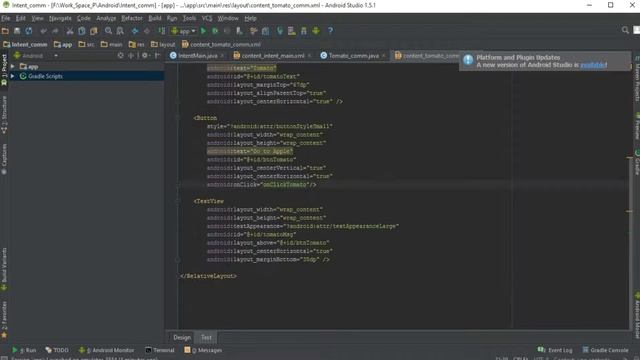Click the Open folder toolbar icon
This screenshot has width=640, height=360.
5,31
